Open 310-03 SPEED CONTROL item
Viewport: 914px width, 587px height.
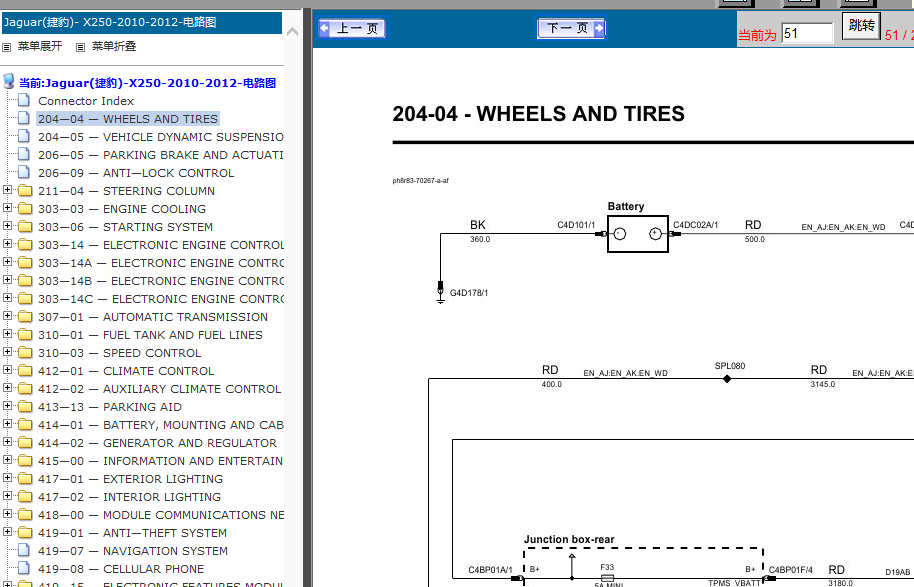click(x=119, y=353)
